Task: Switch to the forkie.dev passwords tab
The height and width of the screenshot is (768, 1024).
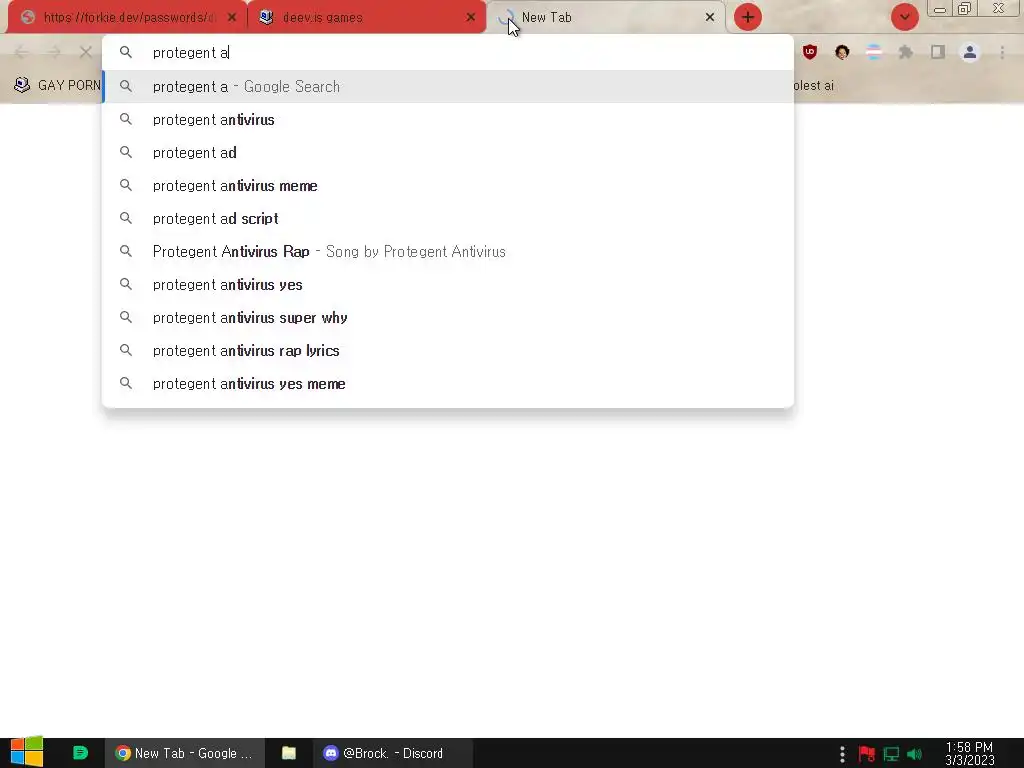Action: click(x=127, y=18)
